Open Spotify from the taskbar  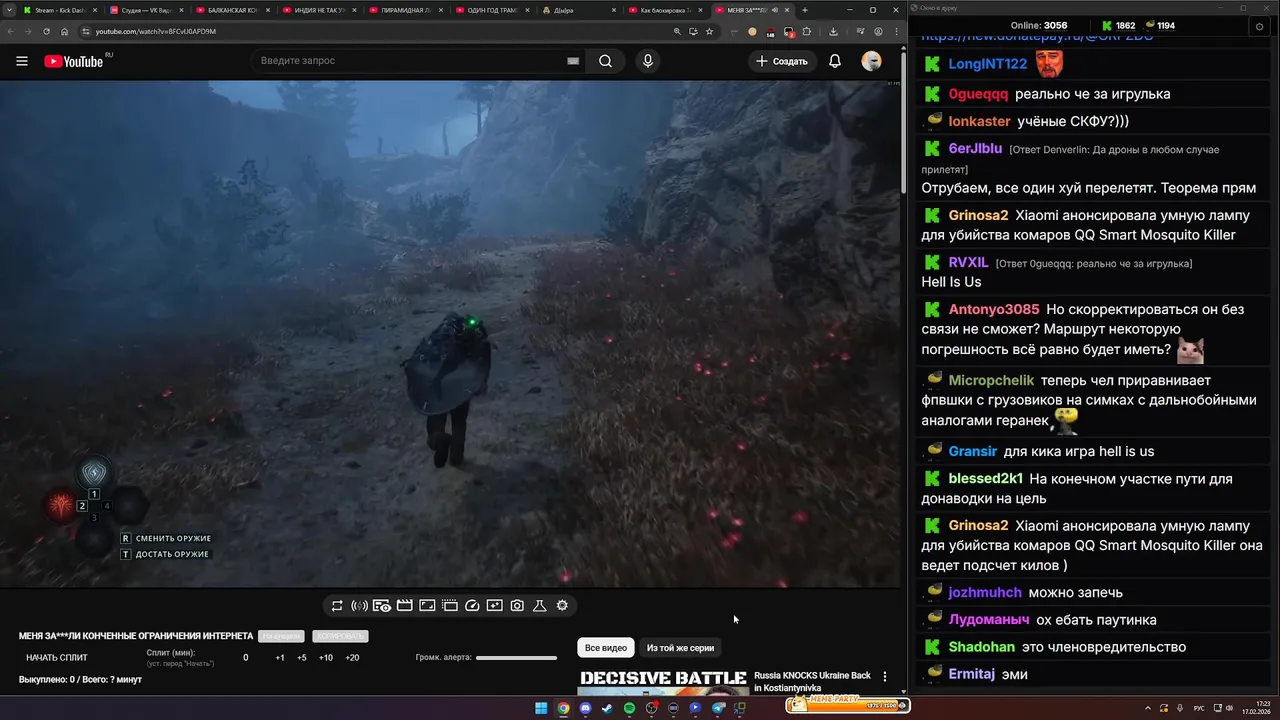click(x=629, y=708)
